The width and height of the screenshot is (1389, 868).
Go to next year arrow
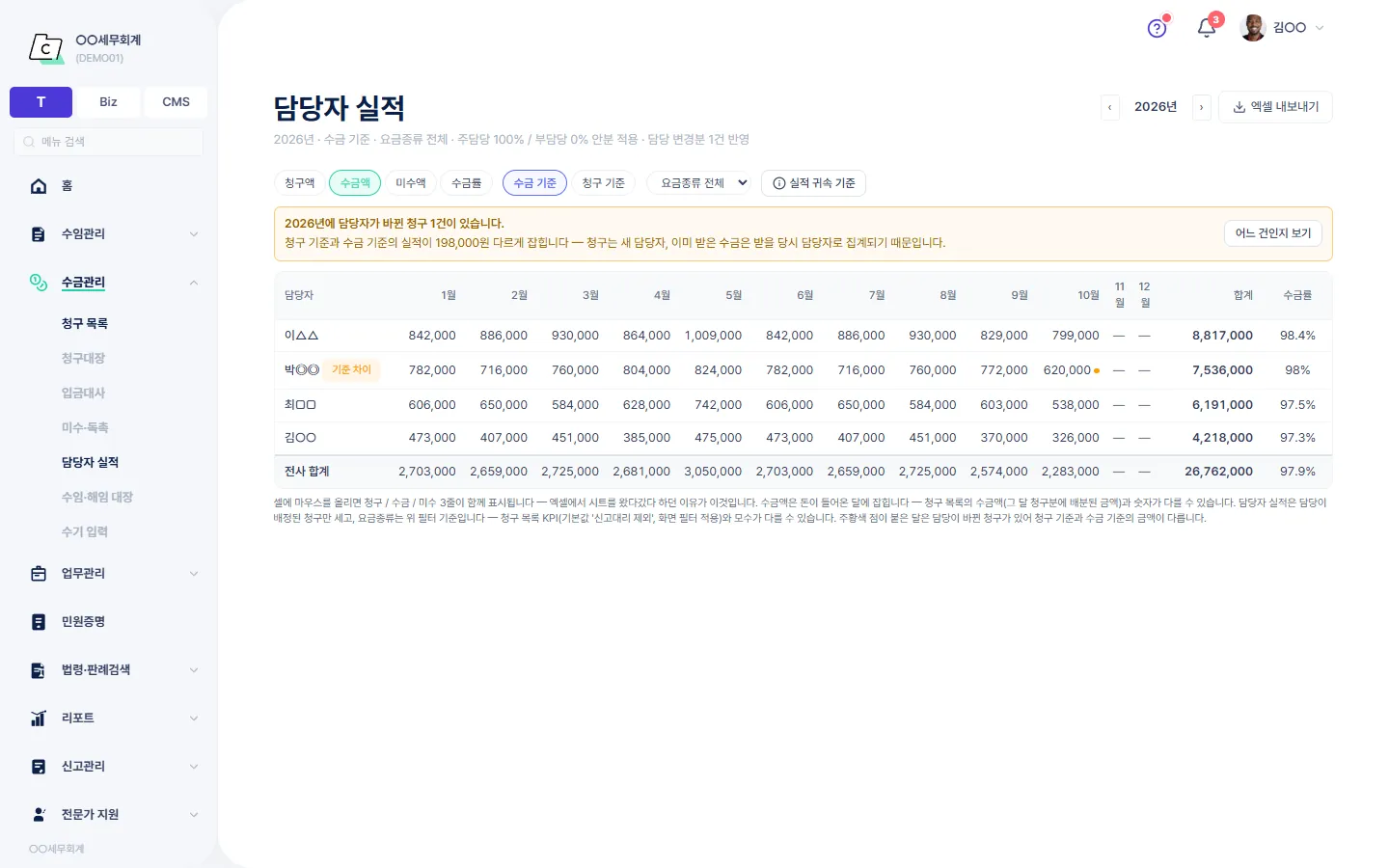tap(1202, 107)
